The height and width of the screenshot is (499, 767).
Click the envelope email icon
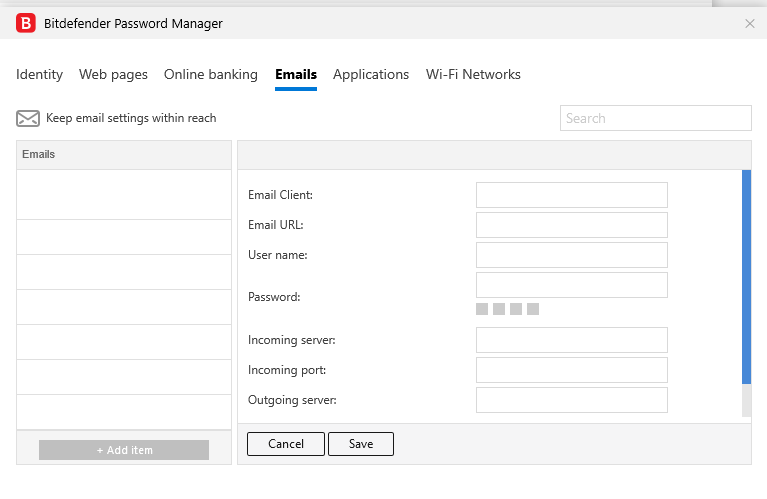[x=28, y=119]
